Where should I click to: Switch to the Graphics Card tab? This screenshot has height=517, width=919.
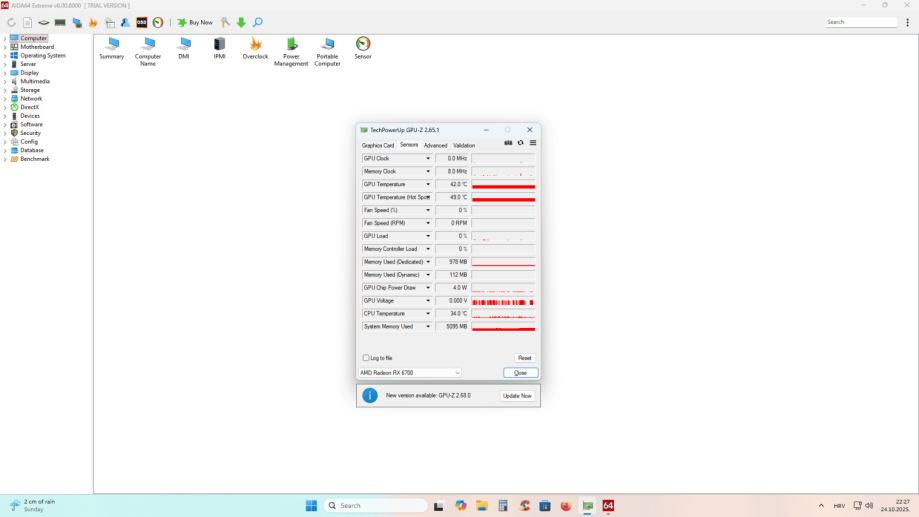click(378, 145)
